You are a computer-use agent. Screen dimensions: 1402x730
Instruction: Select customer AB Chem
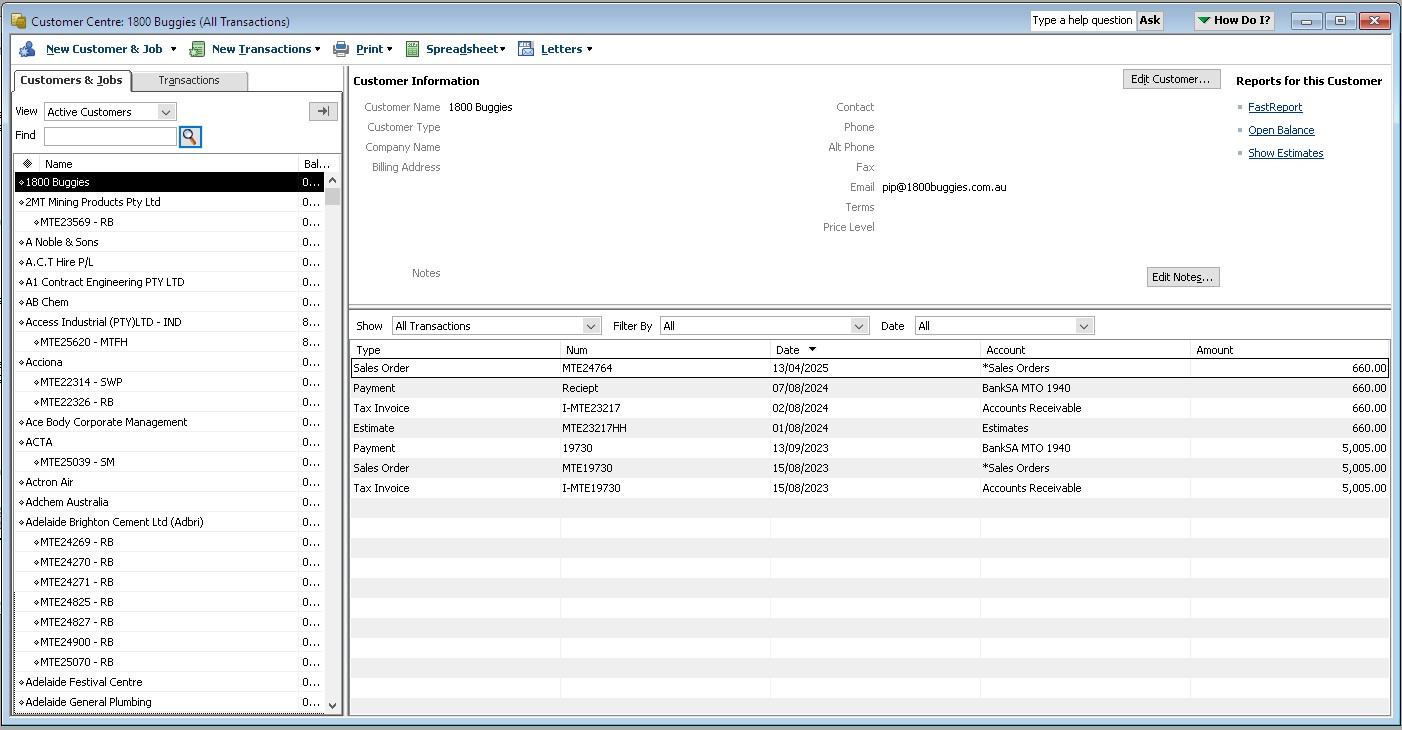(169, 302)
